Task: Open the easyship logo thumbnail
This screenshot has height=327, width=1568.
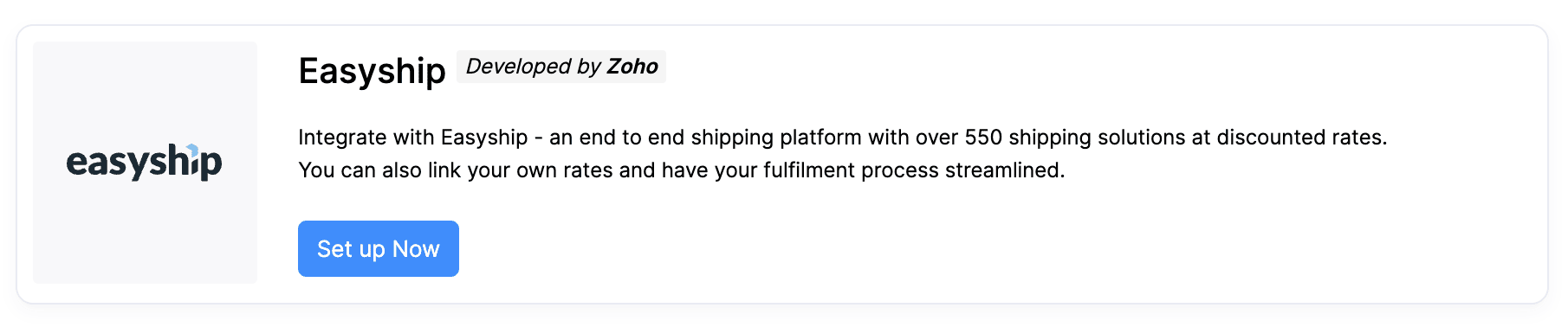Action: coord(145,163)
